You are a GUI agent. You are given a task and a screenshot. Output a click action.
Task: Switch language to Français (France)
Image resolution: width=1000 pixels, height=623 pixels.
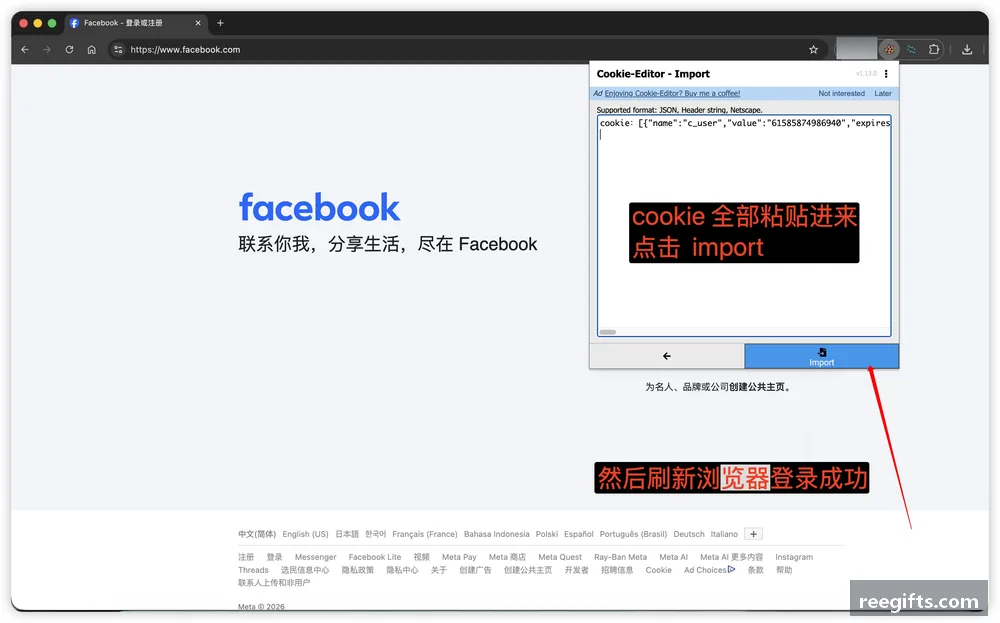click(425, 534)
